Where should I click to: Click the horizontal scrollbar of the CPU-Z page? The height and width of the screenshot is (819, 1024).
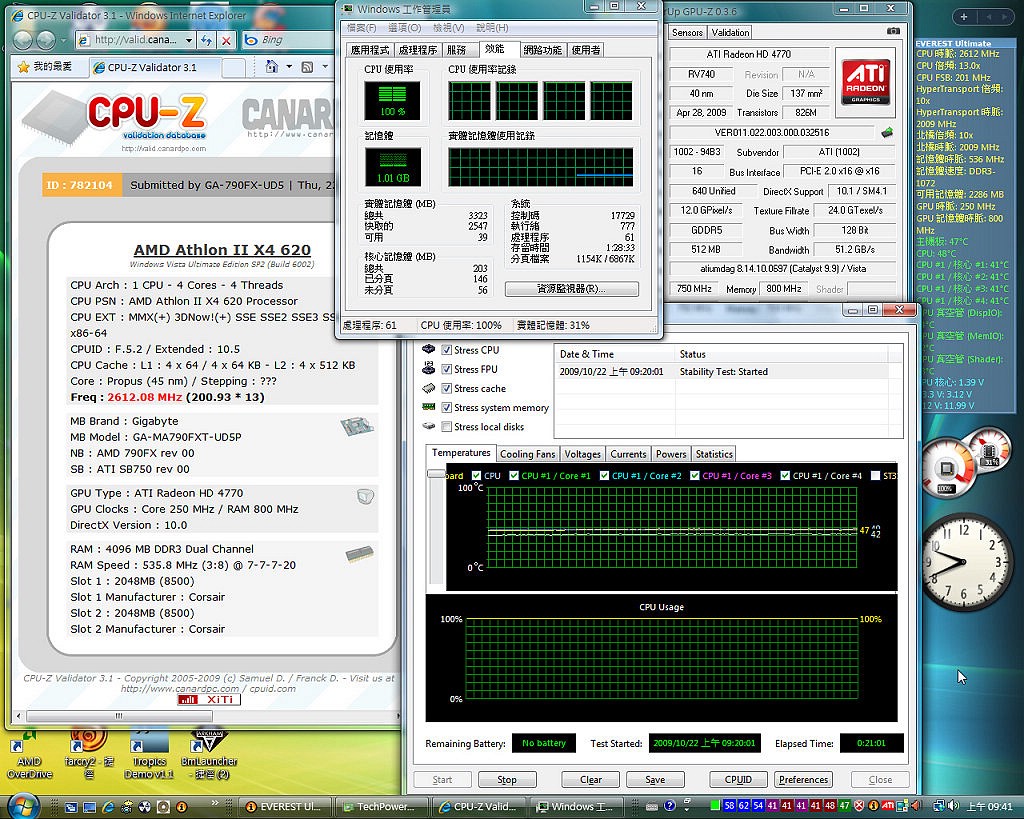[x=208, y=716]
